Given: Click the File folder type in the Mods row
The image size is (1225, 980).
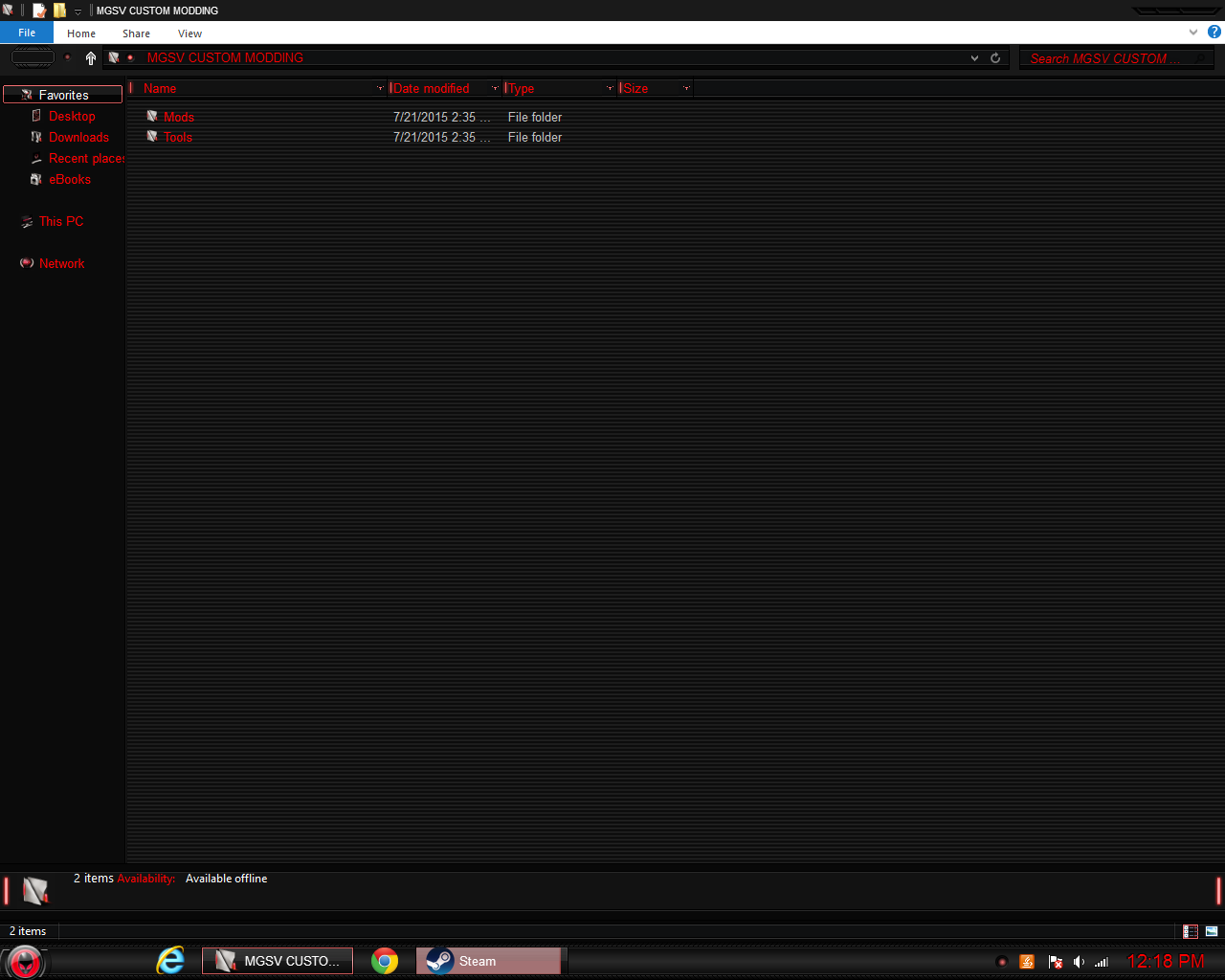Looking at the screenshot, I should click(535, 117).
